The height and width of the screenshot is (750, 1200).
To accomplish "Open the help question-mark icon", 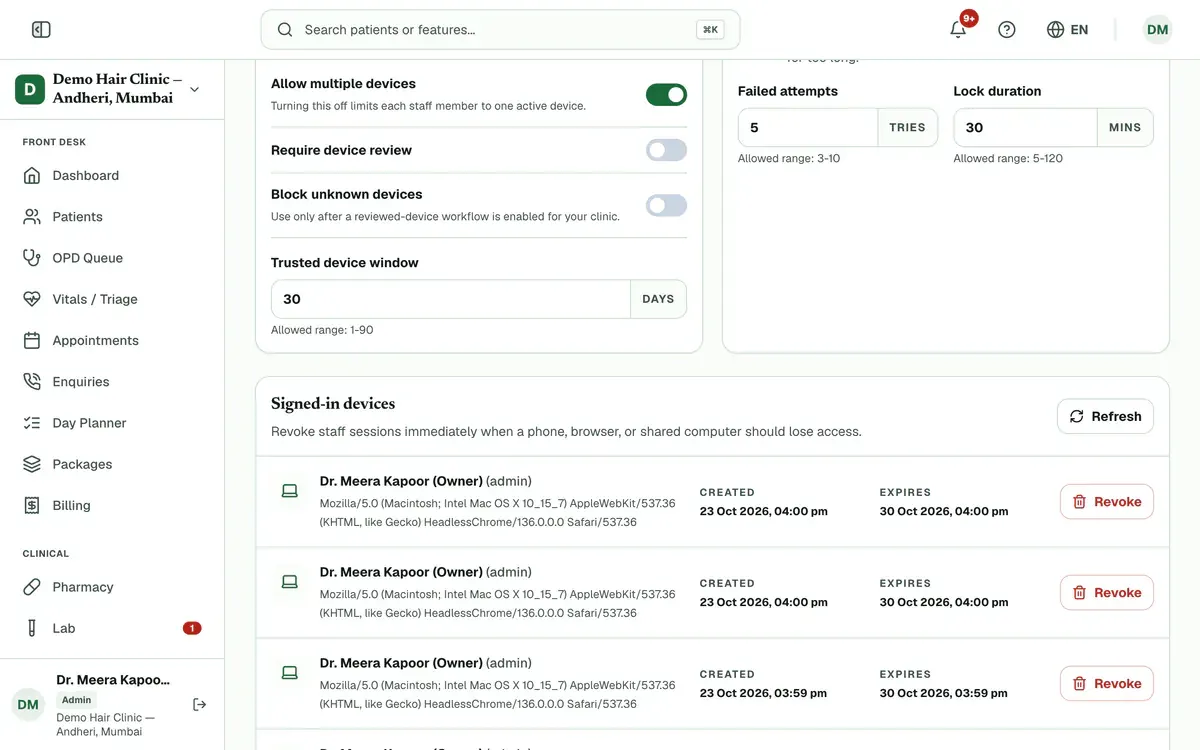I will tap(1007, 30).
